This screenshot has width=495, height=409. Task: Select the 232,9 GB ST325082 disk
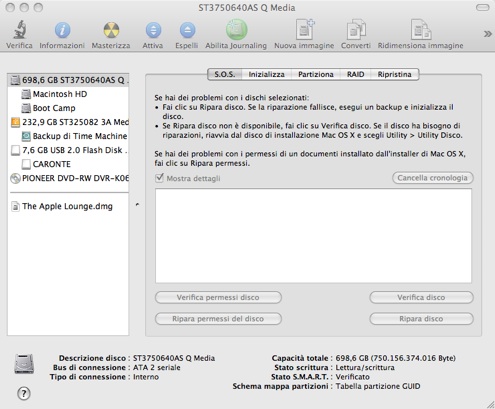pyautogui.click(x=68, y=122)
